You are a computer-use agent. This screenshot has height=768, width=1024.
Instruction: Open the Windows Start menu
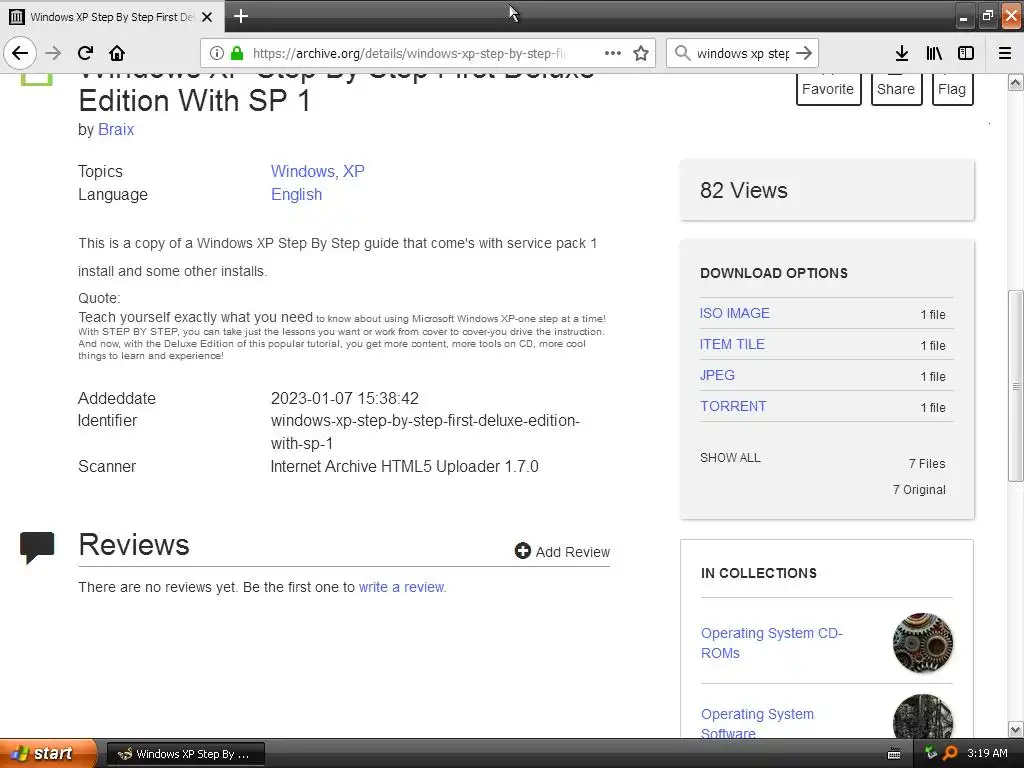point(48,753)
